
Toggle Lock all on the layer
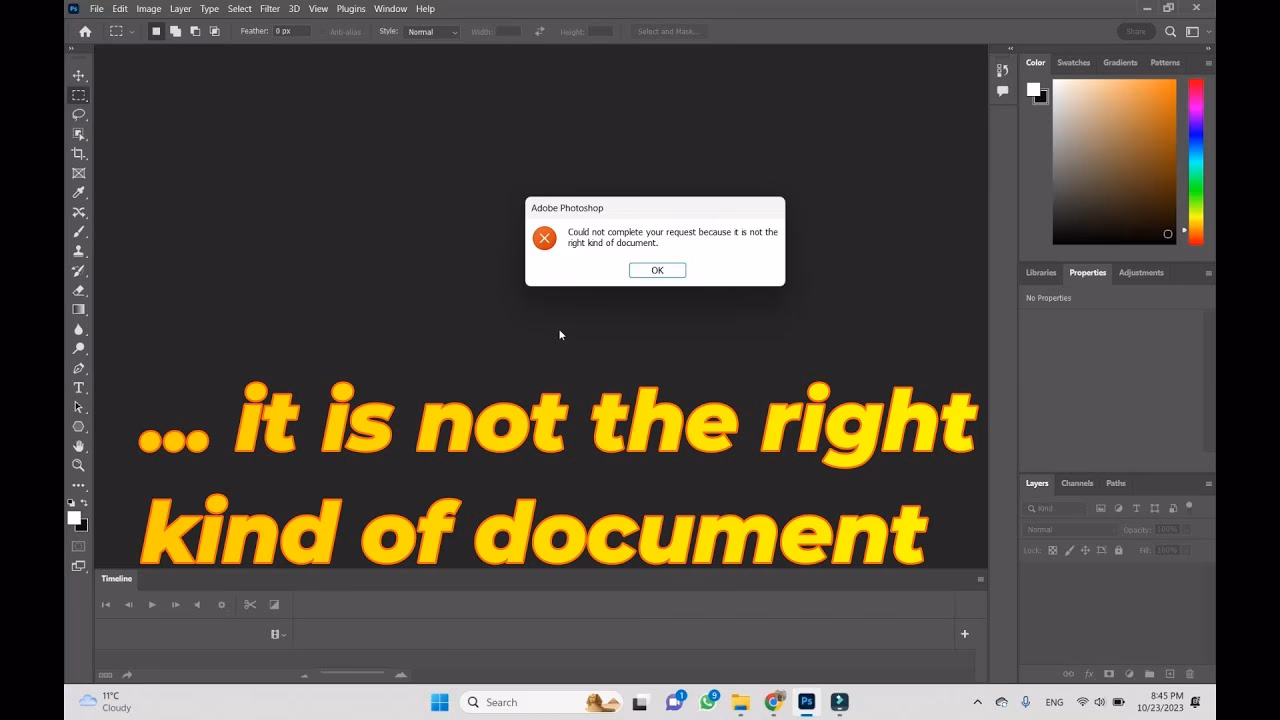[1118, 549]
